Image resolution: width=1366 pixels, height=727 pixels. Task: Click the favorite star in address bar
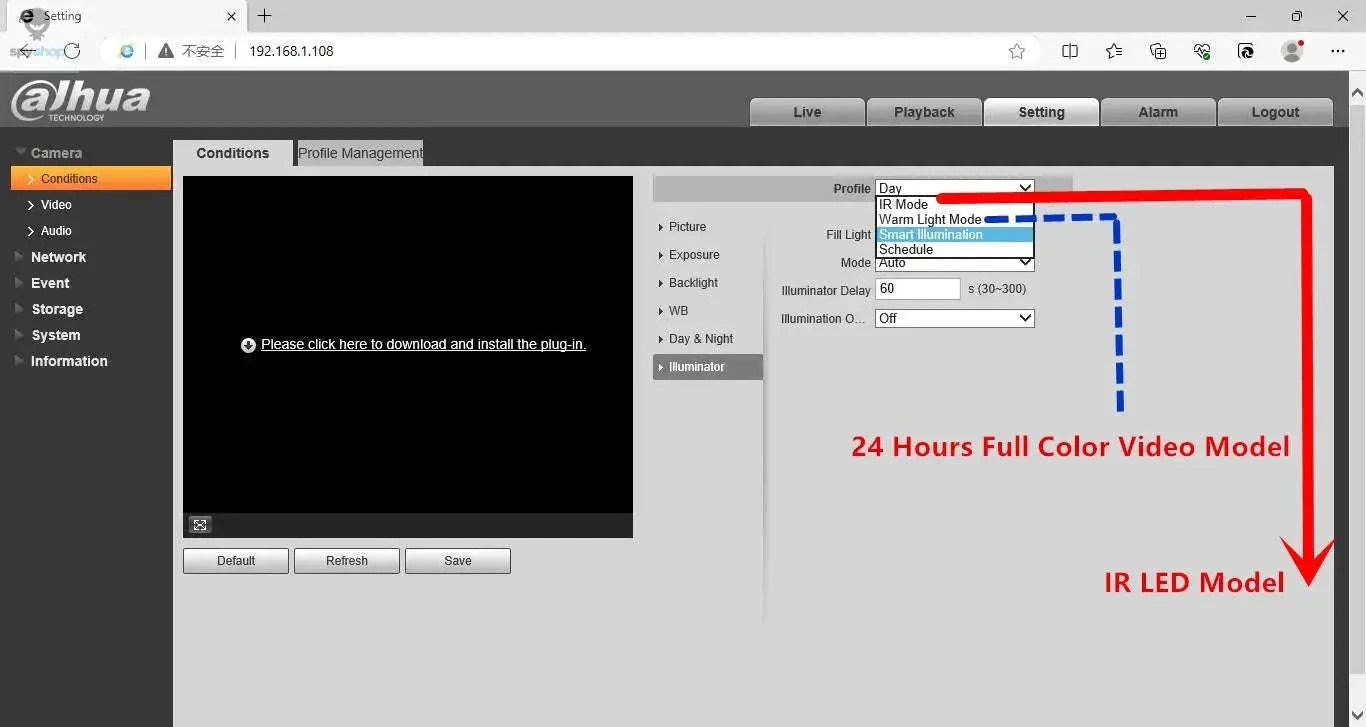1017,51
